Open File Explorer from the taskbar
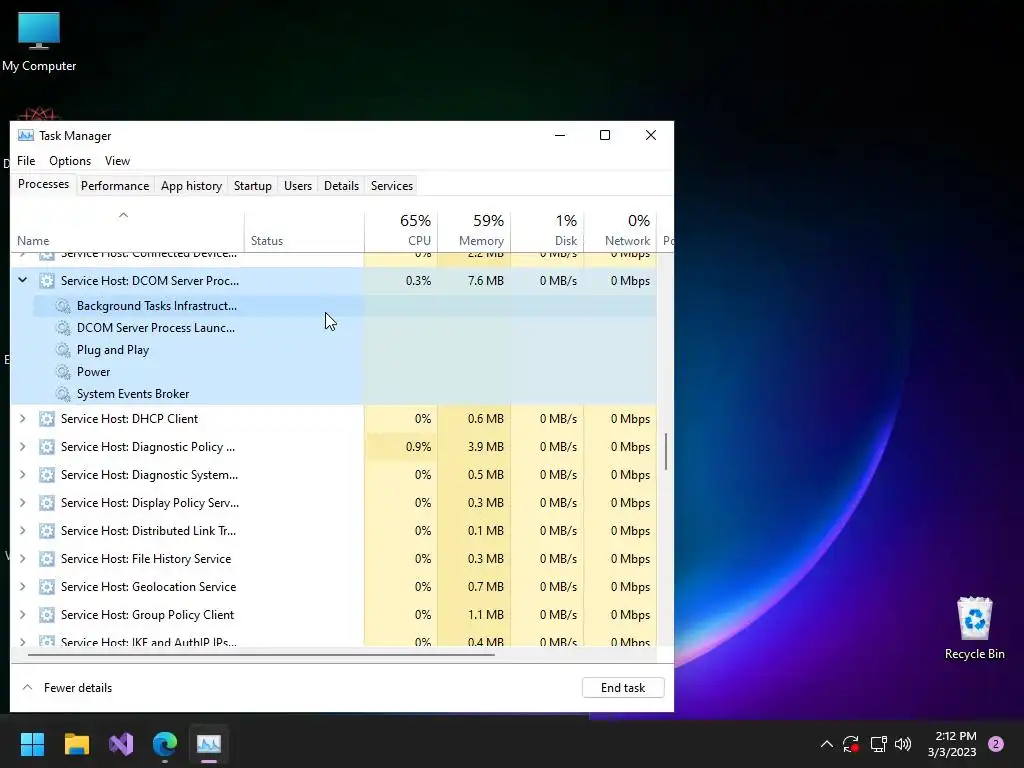 76,743
